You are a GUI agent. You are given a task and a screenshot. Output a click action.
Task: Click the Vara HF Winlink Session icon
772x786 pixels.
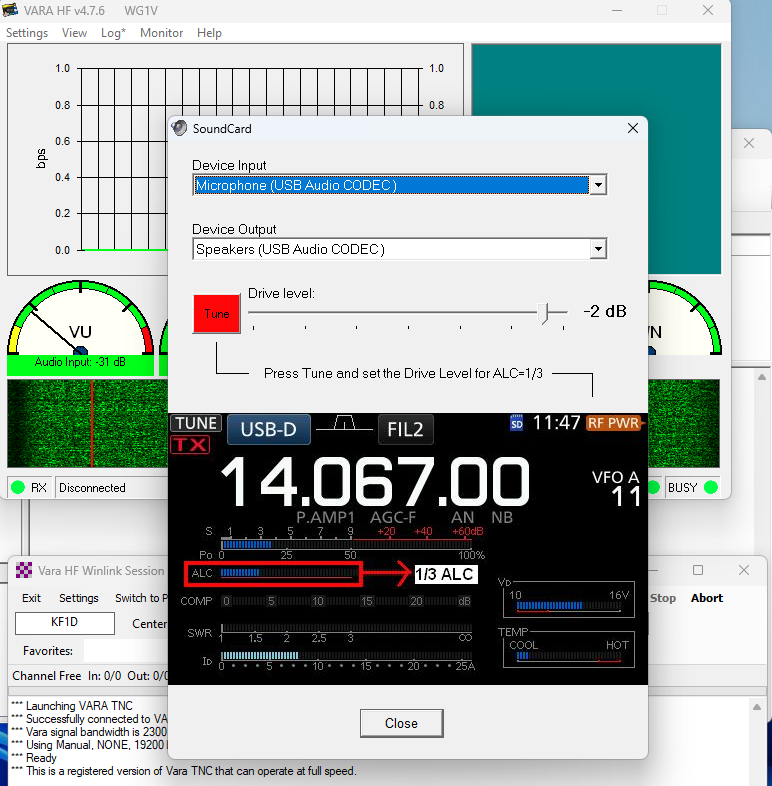[24, 571]
